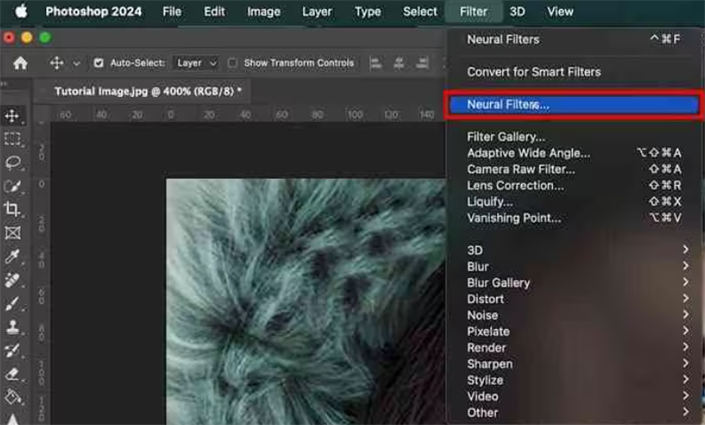Viewport: 705px width, 425px height.
Task: Expand the Distort submenu
Action: (x=574, y=299)
